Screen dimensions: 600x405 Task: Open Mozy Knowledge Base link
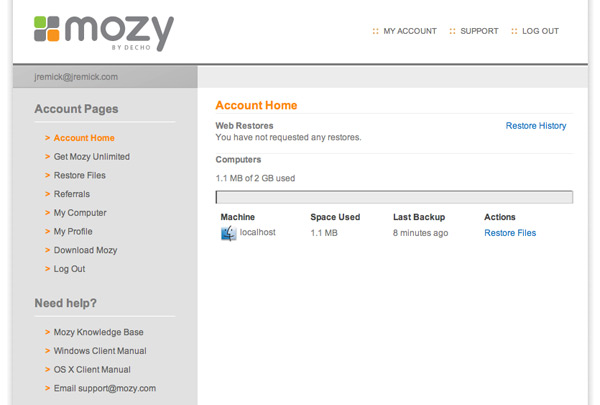(98, 332)
